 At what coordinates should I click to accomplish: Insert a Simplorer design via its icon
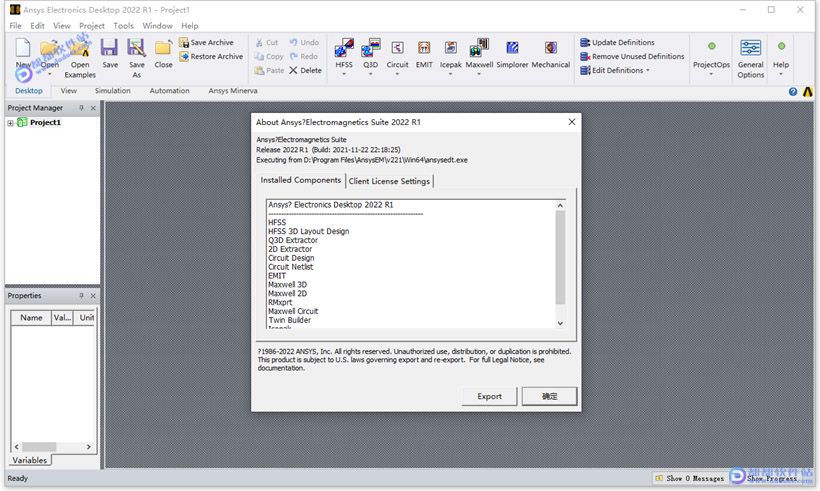pyautogui.click(x=512, y=48)
